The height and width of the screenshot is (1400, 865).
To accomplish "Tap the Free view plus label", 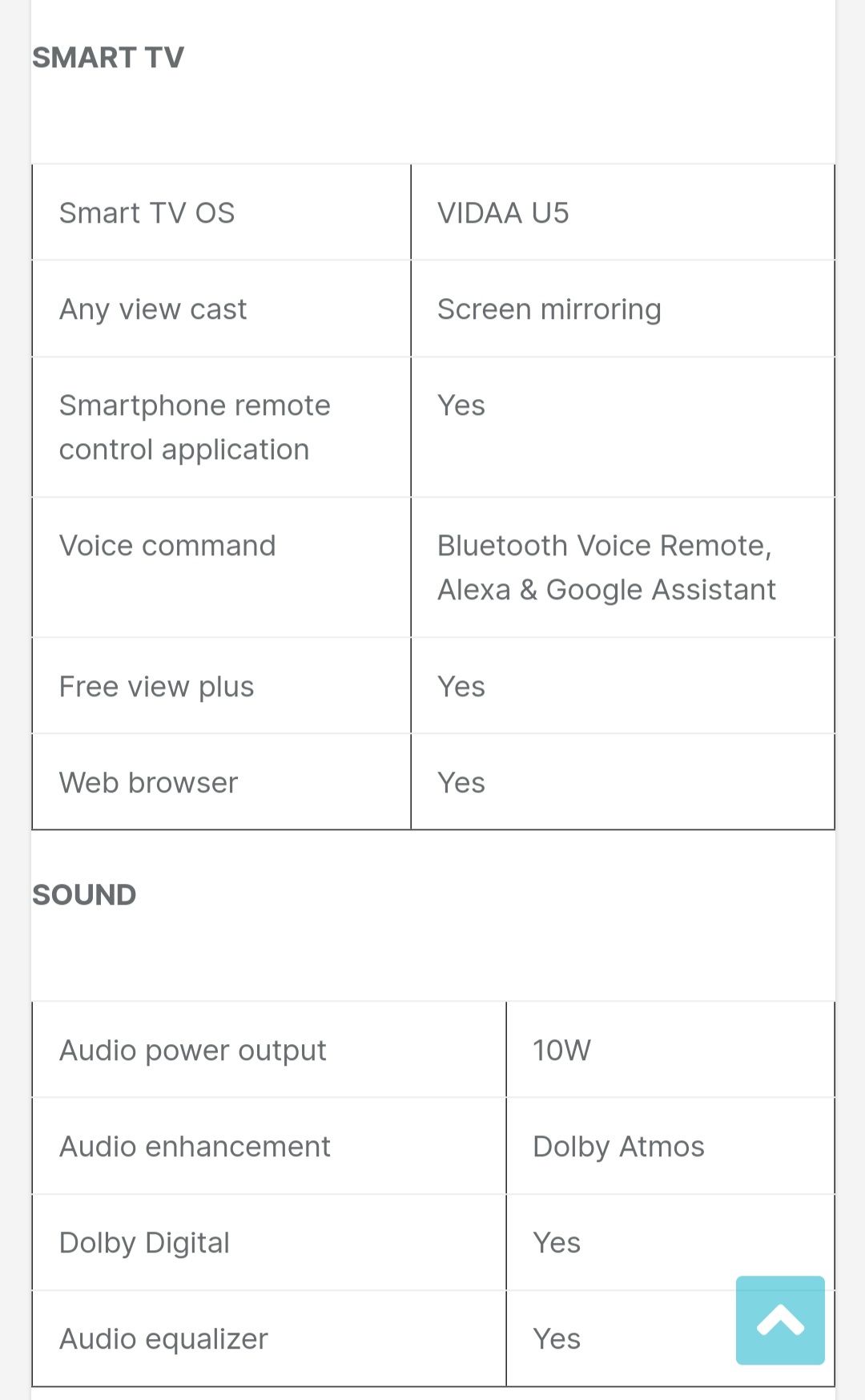I will pyautogui.click(x=157, y=687).
